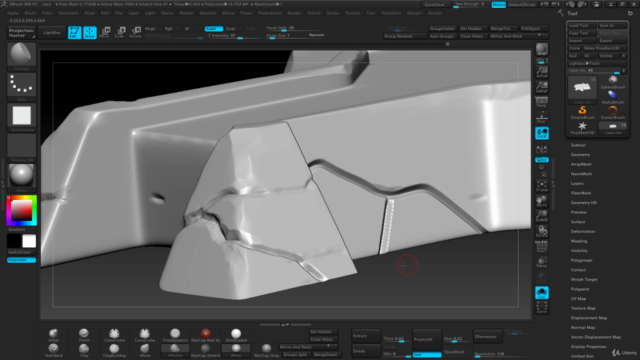
Task: Toggle the Floor grid
Action: click(542, 118)
